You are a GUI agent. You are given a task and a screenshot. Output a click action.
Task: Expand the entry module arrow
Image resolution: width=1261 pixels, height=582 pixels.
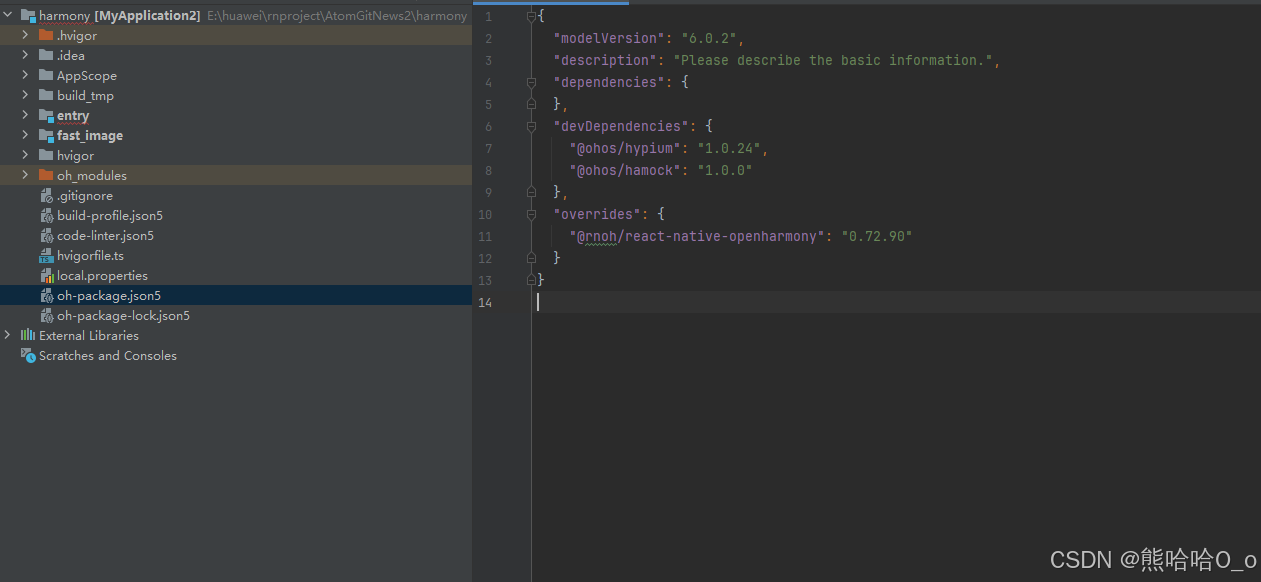click(26, 115)
